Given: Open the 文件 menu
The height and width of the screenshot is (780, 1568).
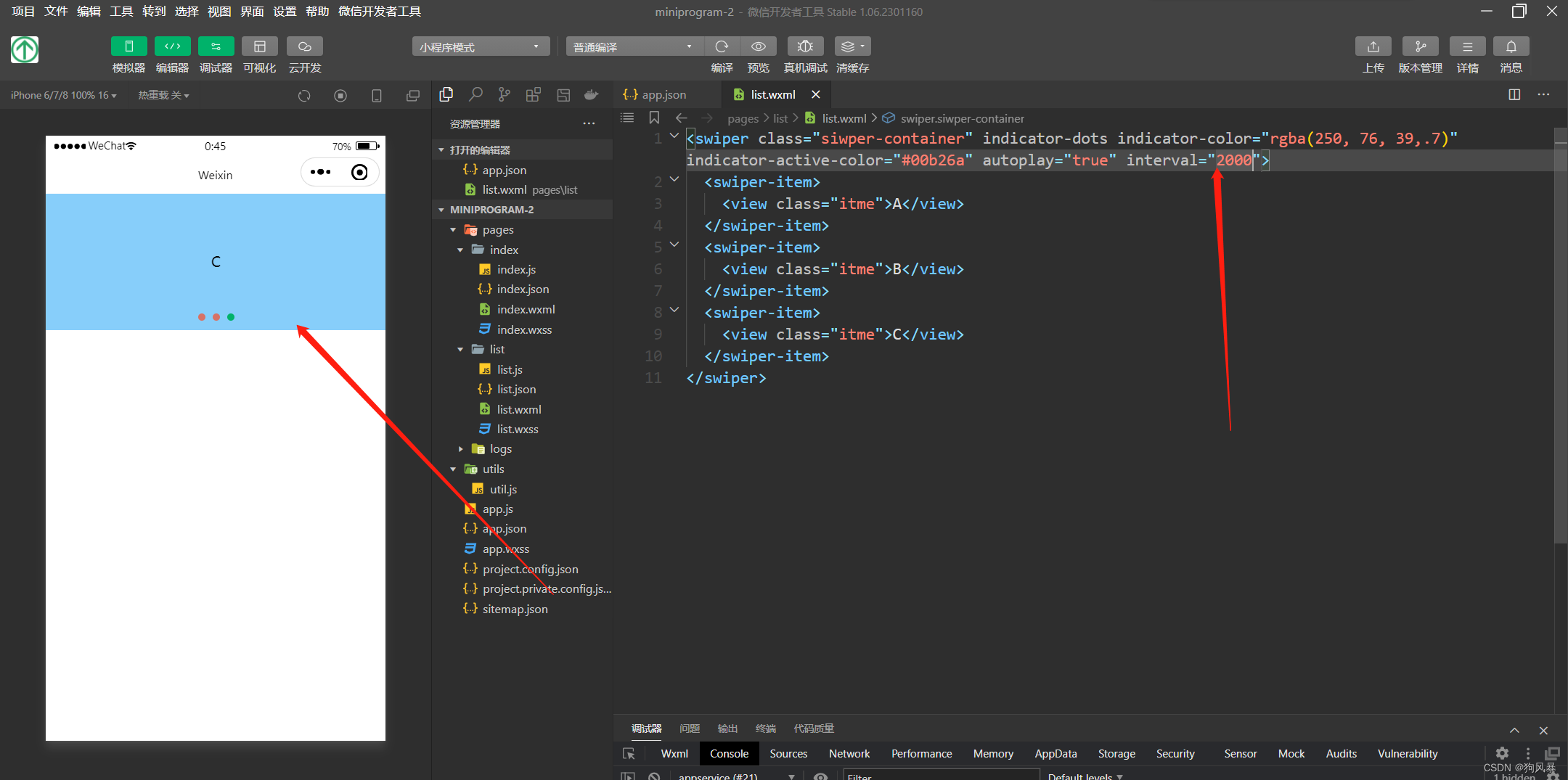Looking at the screenshot, I should (56, 11).
